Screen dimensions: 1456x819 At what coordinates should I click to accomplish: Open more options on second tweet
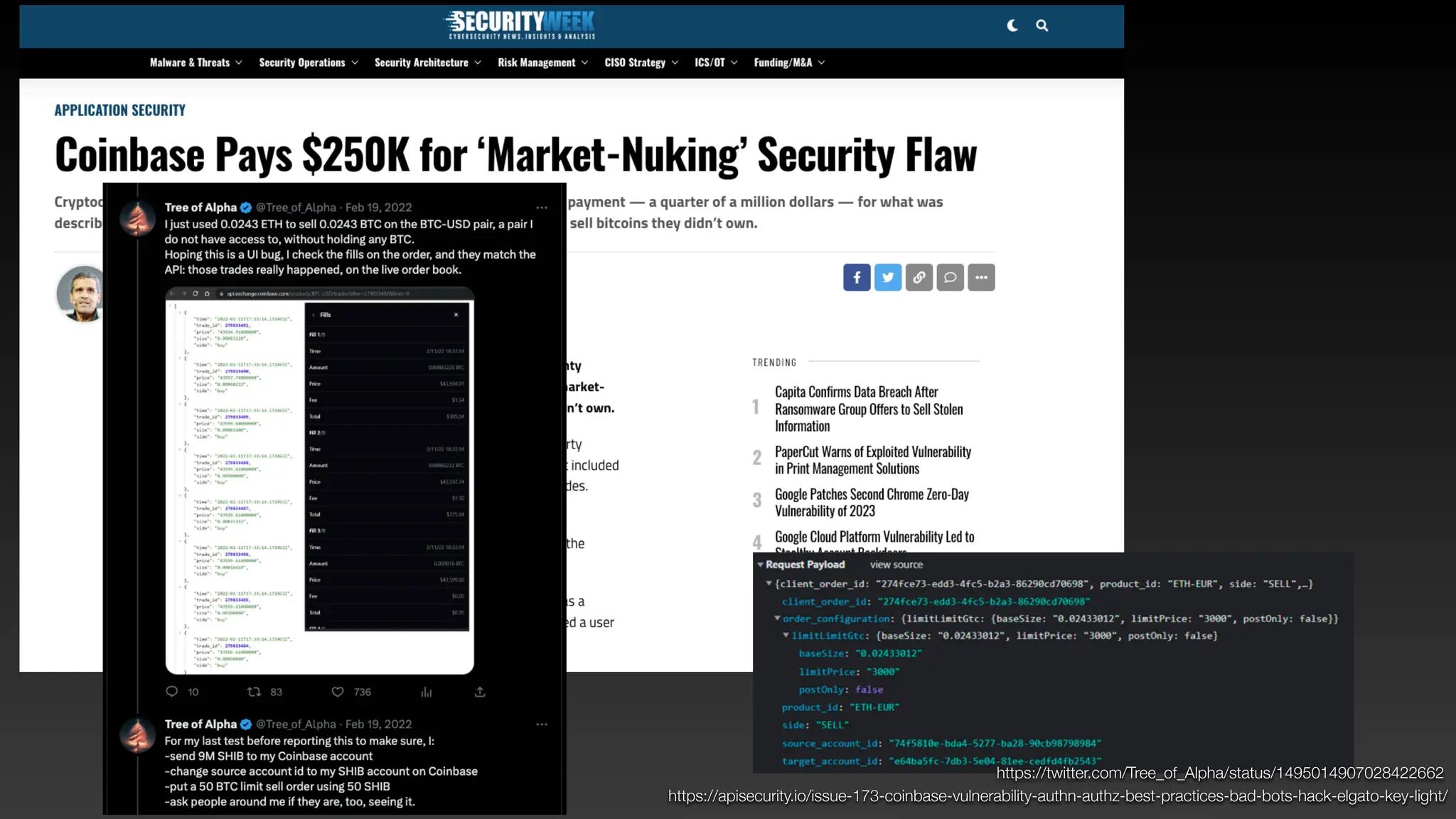[542, 724]
